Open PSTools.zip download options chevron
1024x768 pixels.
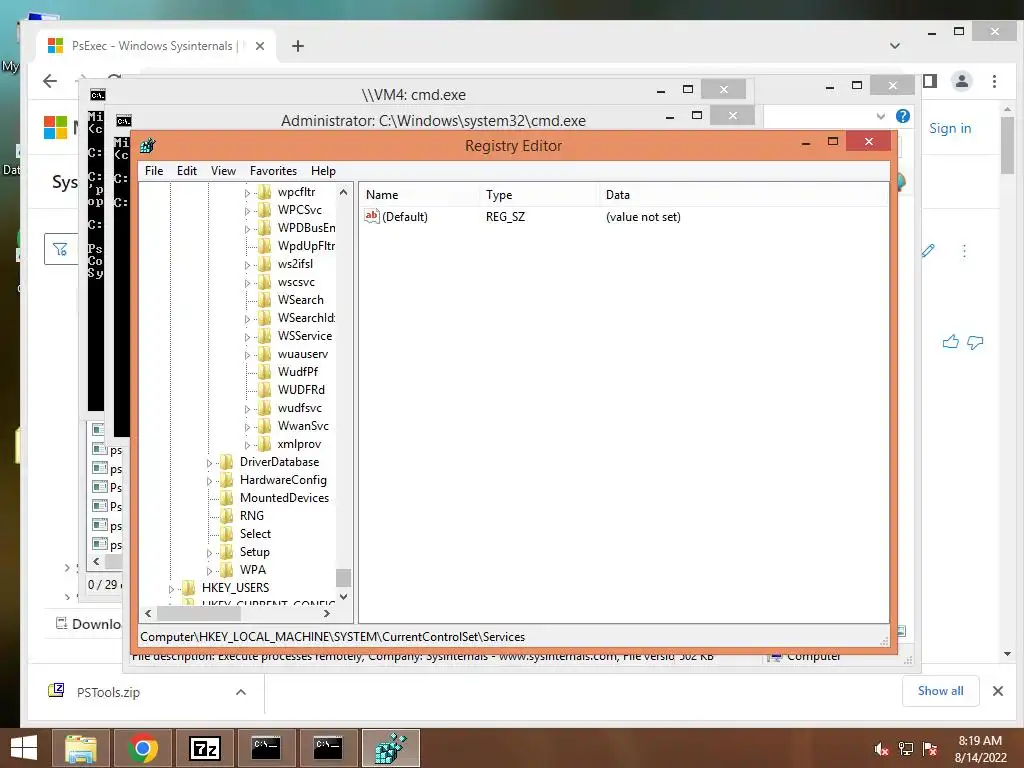pyautogui.click(x=241, y=692)
